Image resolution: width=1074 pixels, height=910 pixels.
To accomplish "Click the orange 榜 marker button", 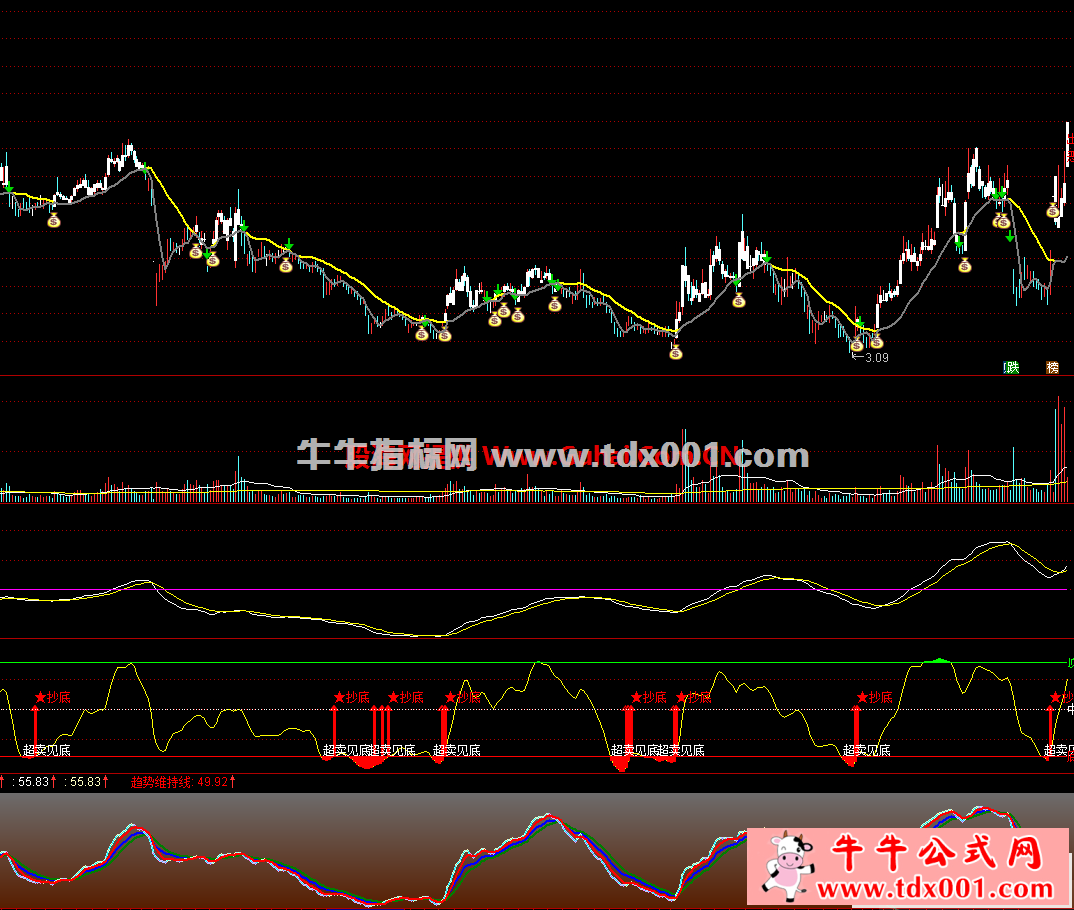I will tap(1052, 368).
